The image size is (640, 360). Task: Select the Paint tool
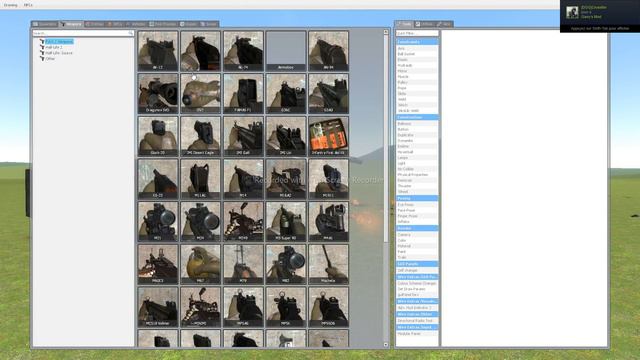[x=417, y=252]
